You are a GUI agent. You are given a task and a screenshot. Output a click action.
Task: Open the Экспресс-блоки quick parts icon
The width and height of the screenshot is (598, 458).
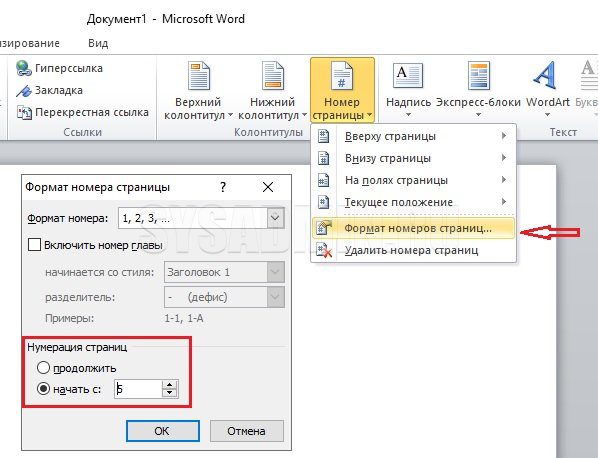point(479,75)
